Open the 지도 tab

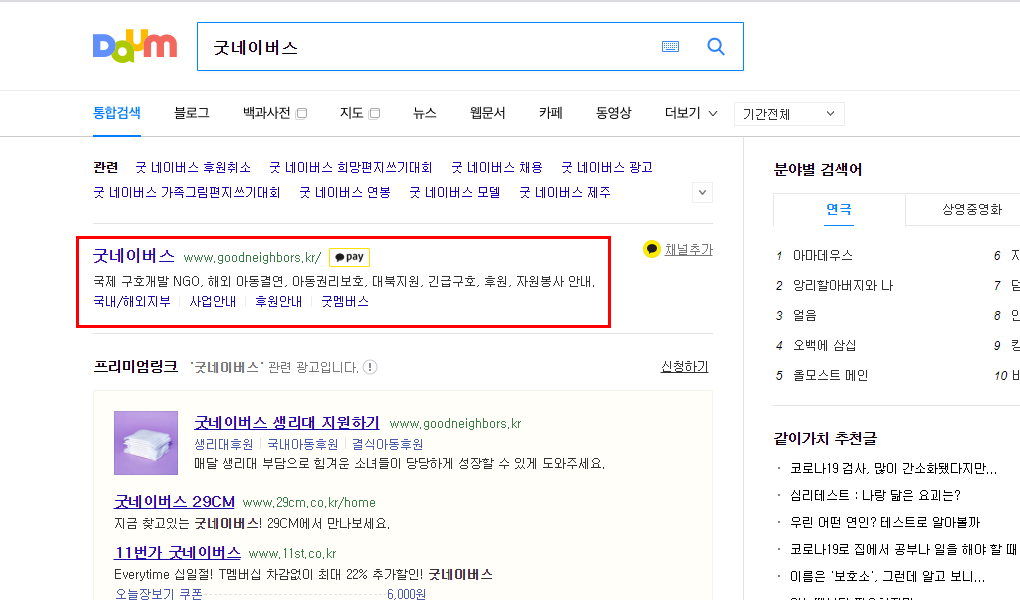coord(351,113)
